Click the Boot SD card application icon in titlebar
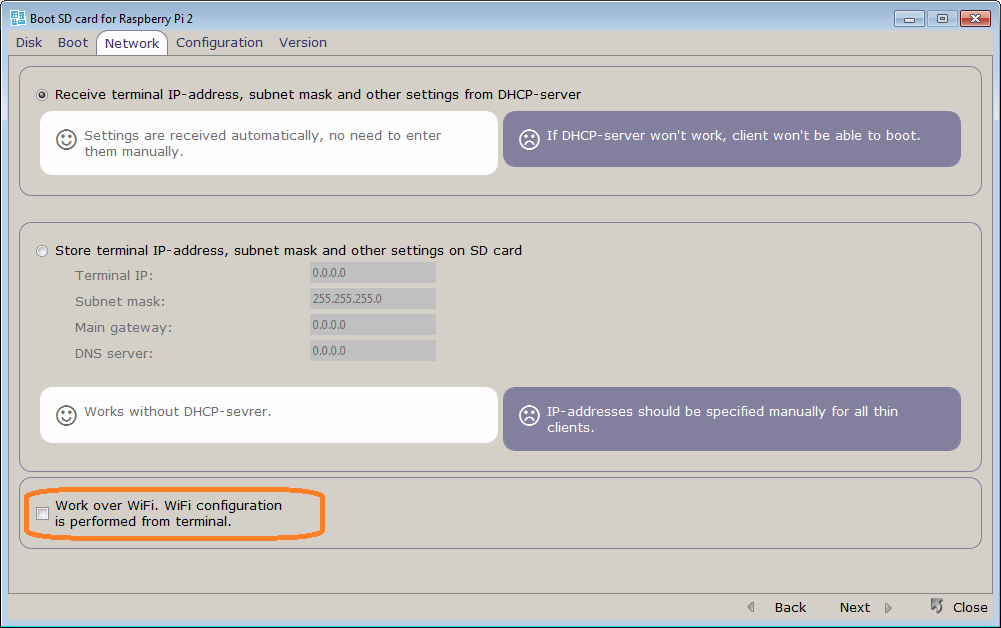The width and height of the screenshot is (1001, 628). pos(17,17)
